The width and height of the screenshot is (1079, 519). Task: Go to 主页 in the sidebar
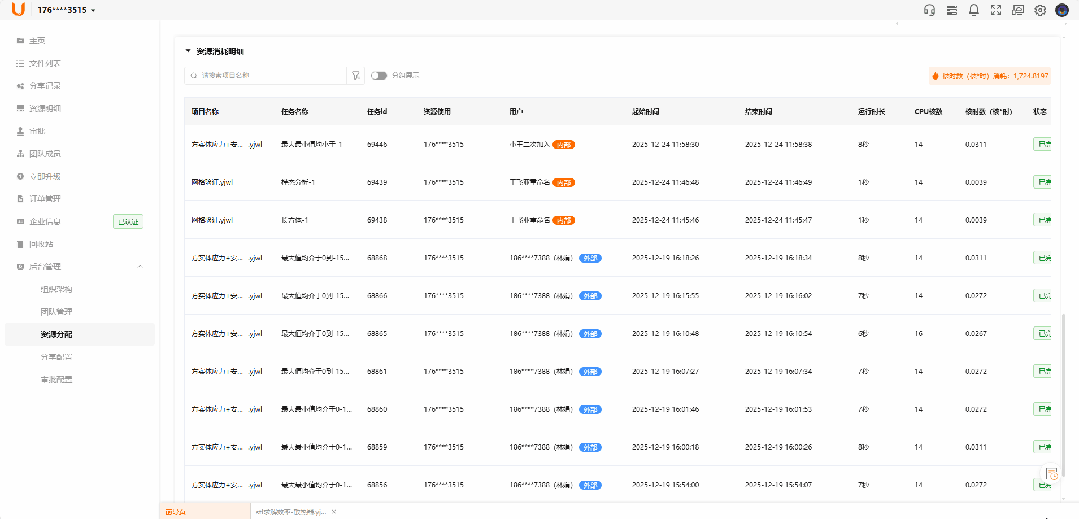(x=37, y=41)
